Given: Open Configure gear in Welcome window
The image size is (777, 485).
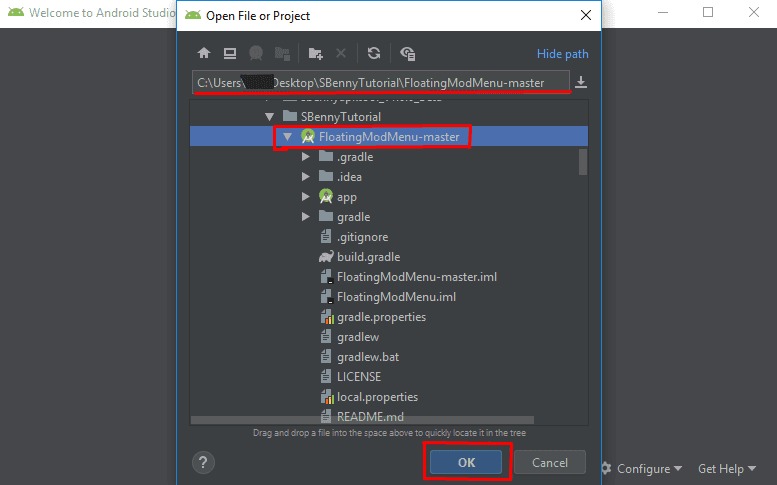Looking at the screenshot, I should [606, 468].
